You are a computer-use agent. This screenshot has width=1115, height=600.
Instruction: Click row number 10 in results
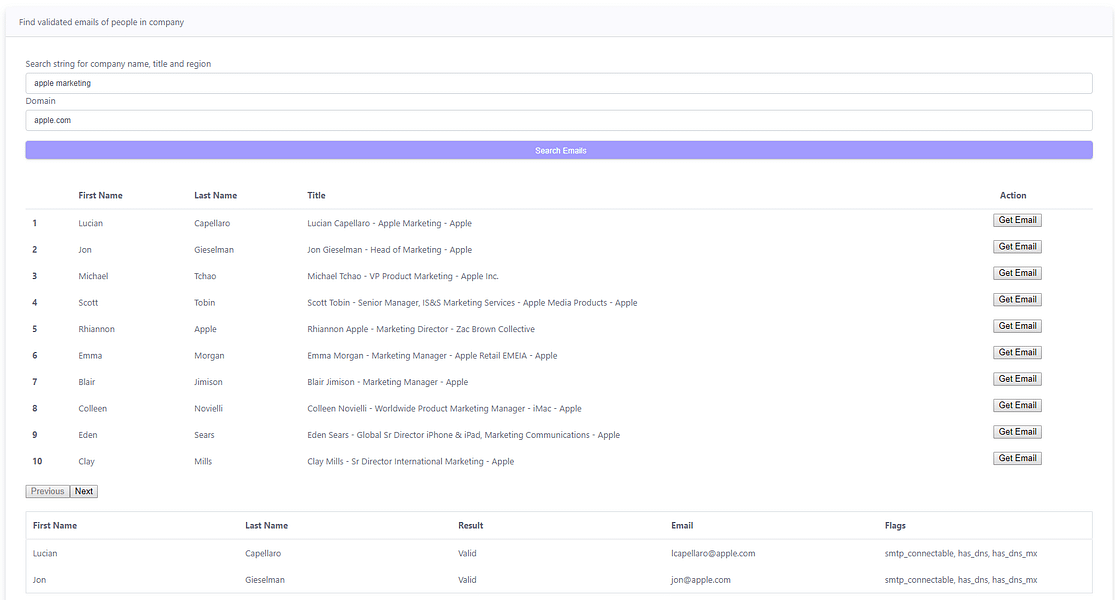pyautogui.click(x=37, y=461)
